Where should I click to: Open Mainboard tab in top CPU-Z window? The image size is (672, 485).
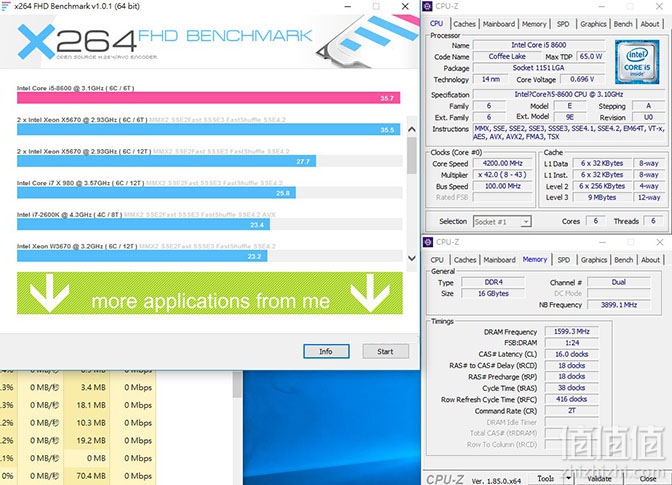pos(499,24)
